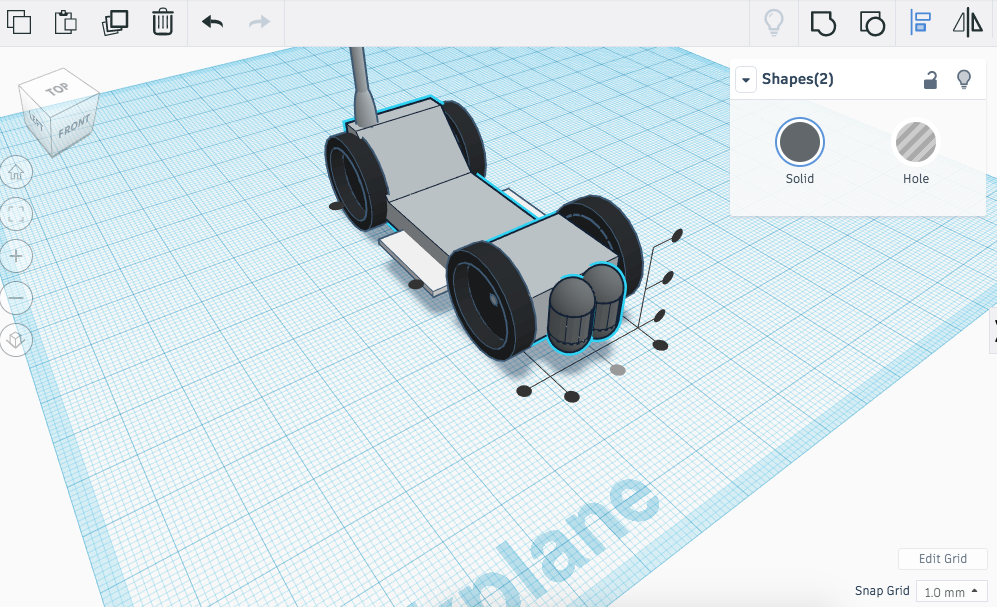Image resolution: width=997 pixels, height=607 pixels.
Task: Activate the Mirror flip tool
Action: coord(968,22)
